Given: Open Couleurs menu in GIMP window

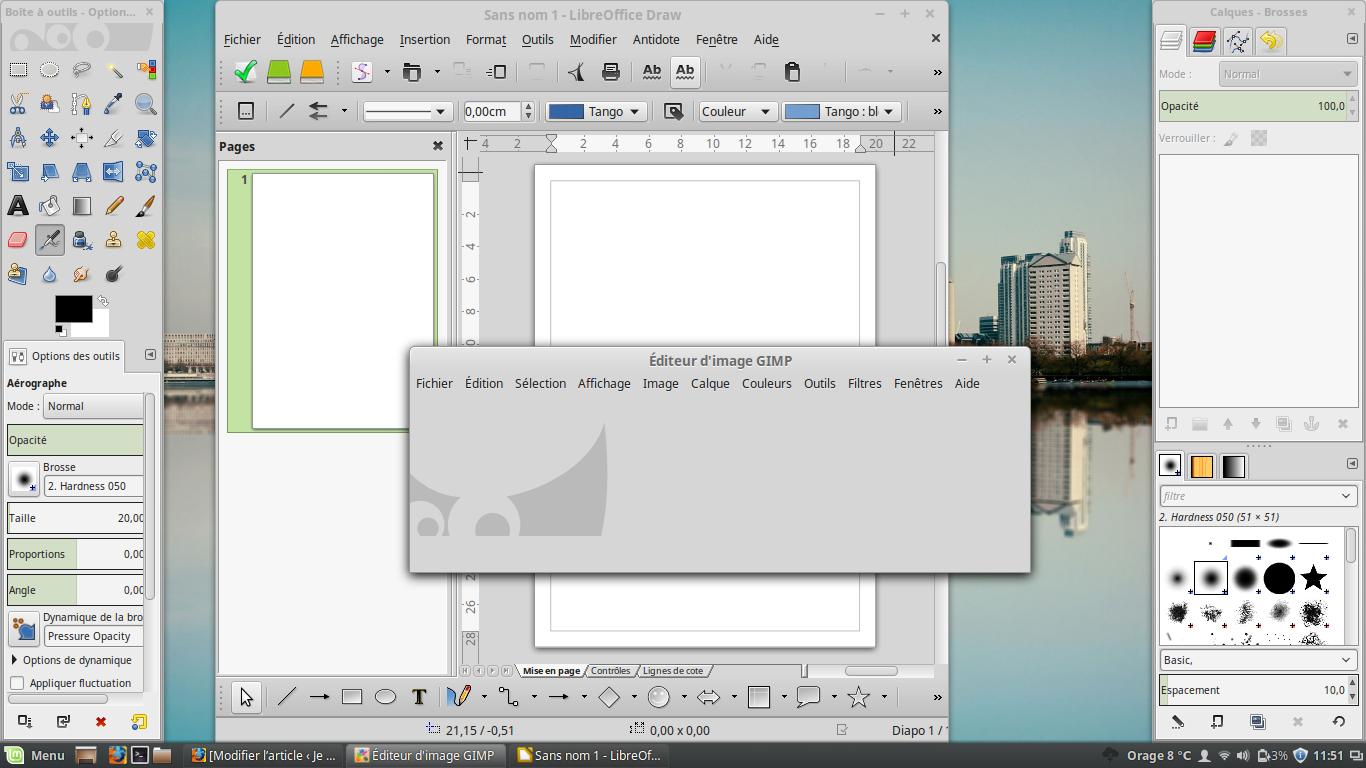Looking at the screenshot, I should pyautogui.click(x=767, y=383).
